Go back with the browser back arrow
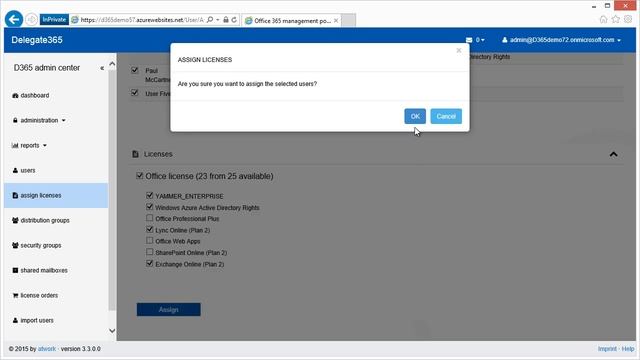This screenshot has height=360, width=640. [x=13, y=19]
